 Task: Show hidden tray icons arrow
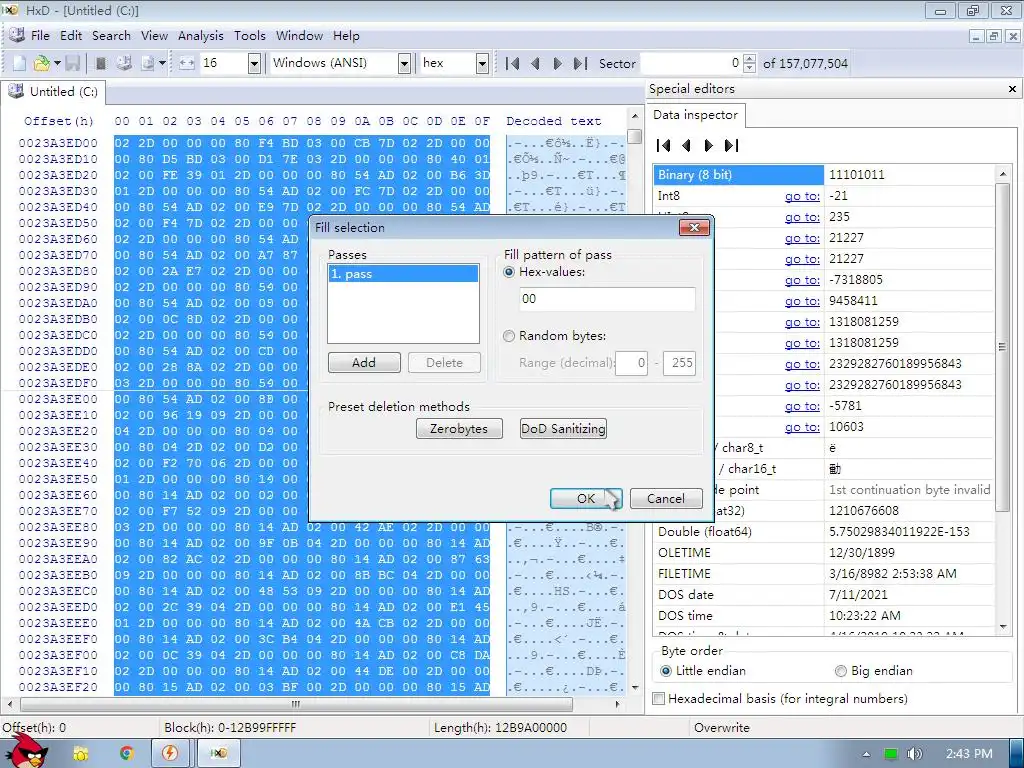(x=866, y=754)
